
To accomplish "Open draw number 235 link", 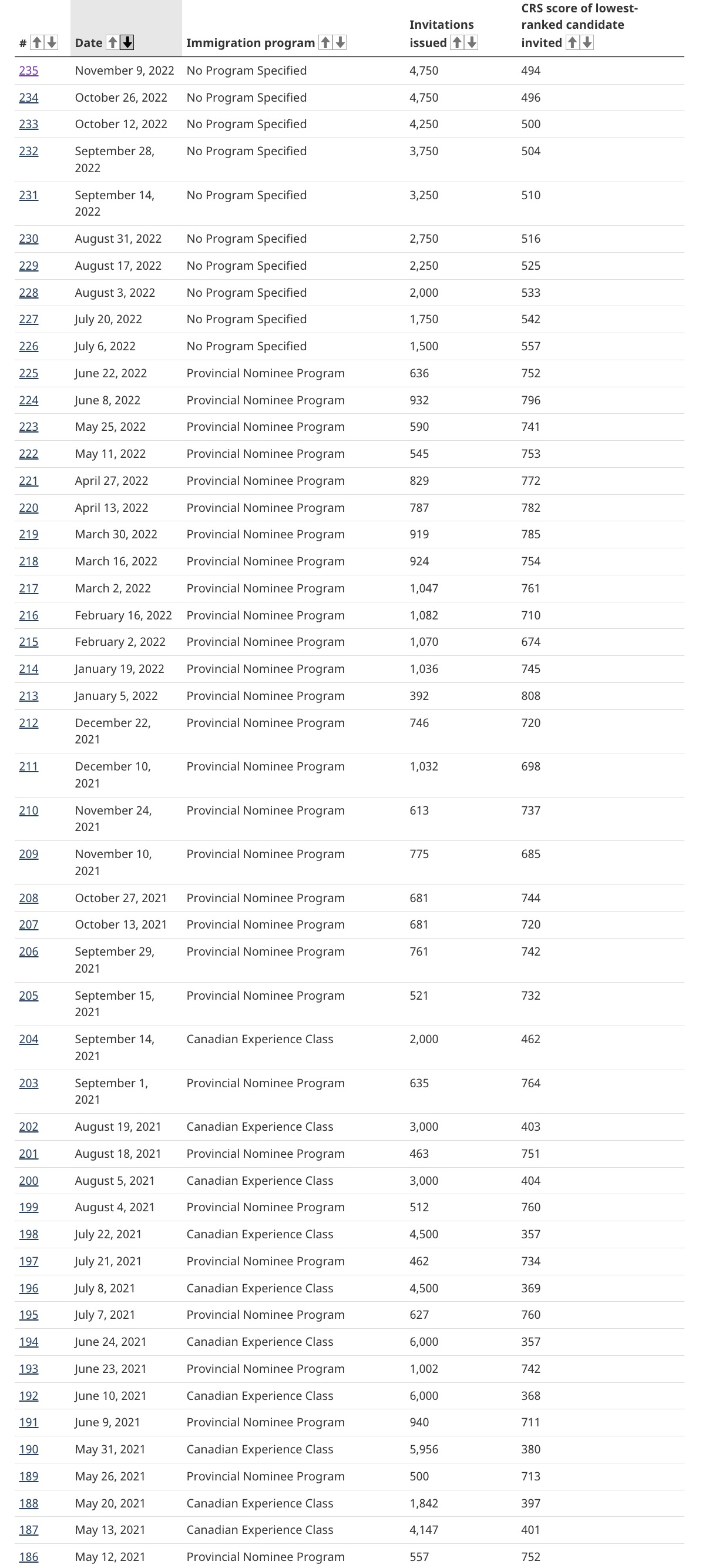I will click(29, 71).
